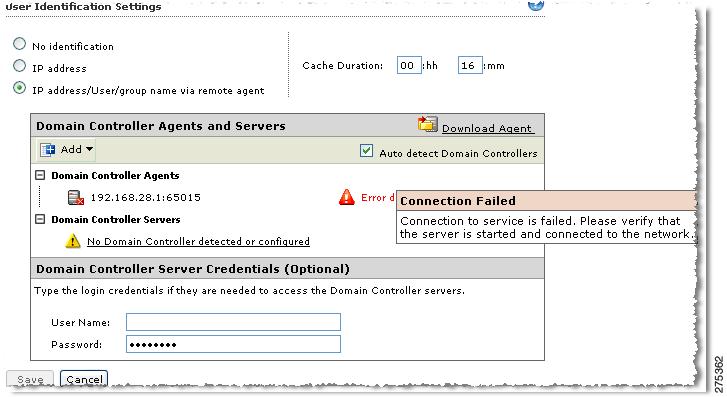727x397 pixels.
Task: Click the blue help icon at top
Action: click(x=536, y=5)
